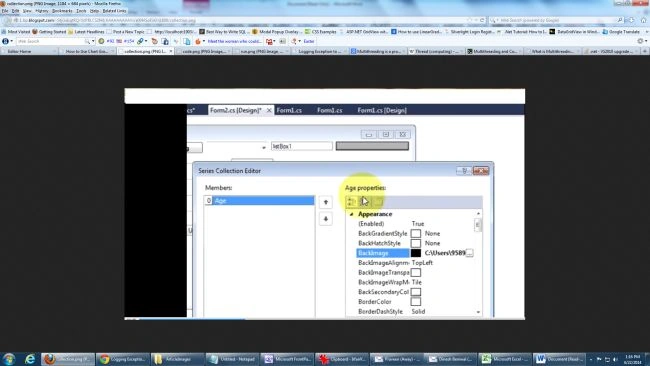The image size is (650, 366).
Task: Click the move-down arrow button in Series Collection Editor
Action: (326, 219)
